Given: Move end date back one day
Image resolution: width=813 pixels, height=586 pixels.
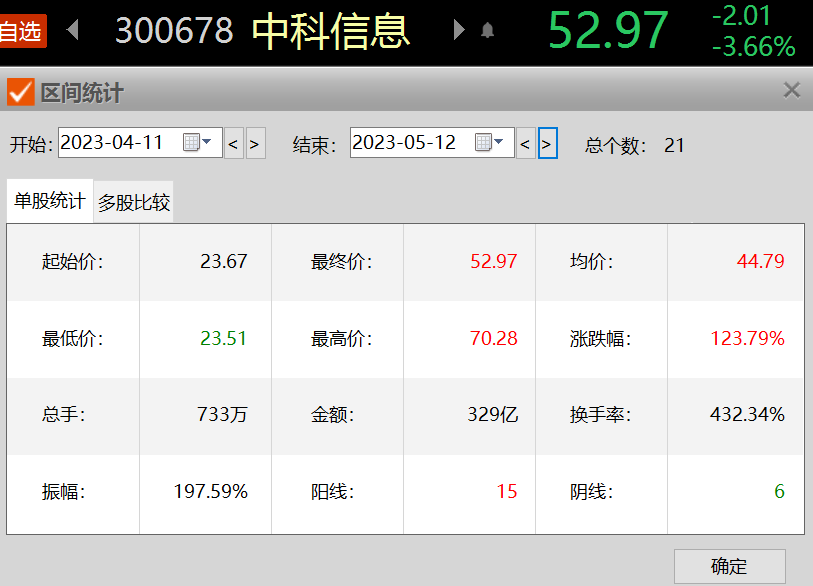Looking at the screenshot, I should (x=525, y=143).
